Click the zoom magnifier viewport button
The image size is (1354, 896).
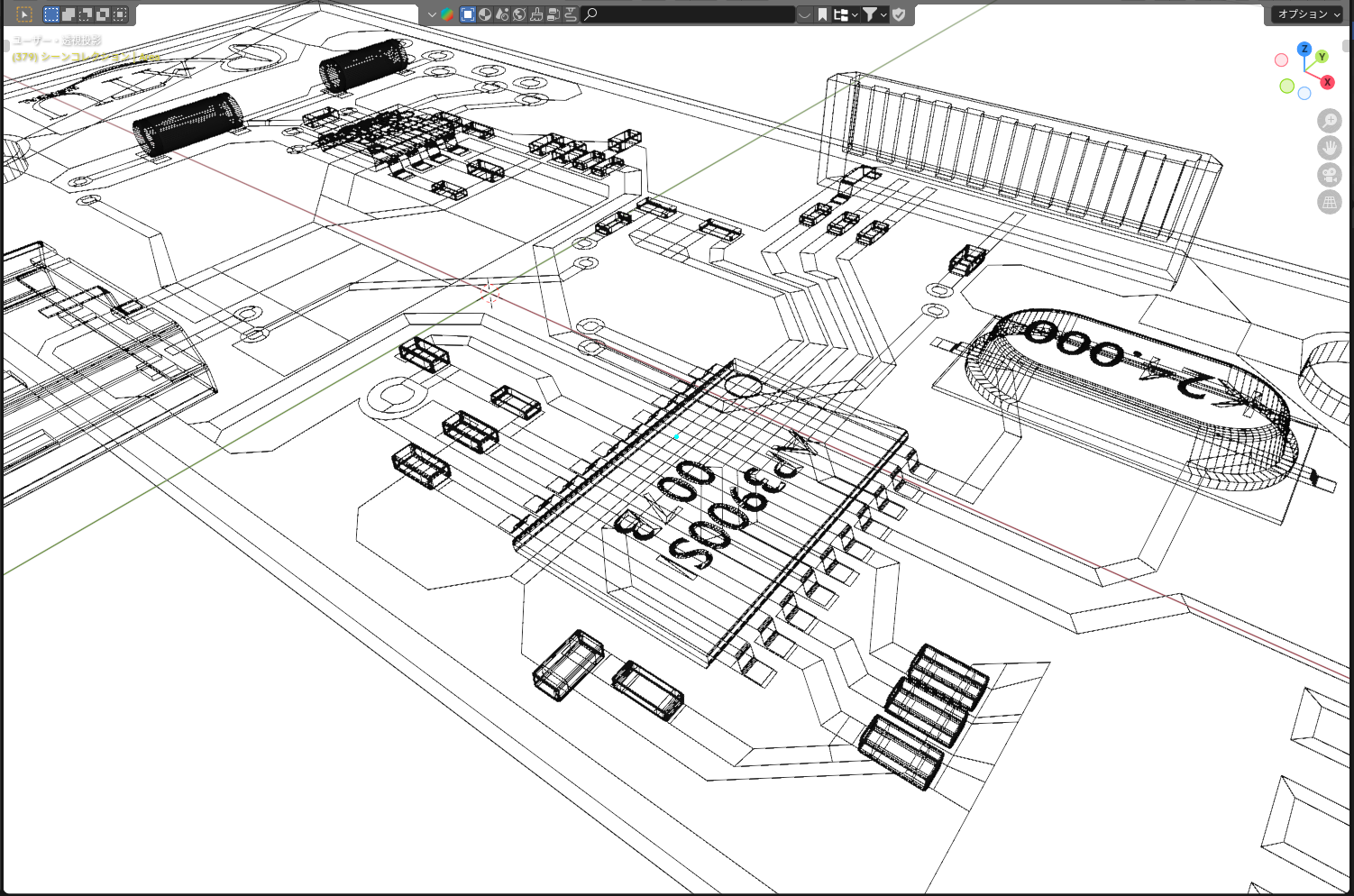[x=1330, y=121]
